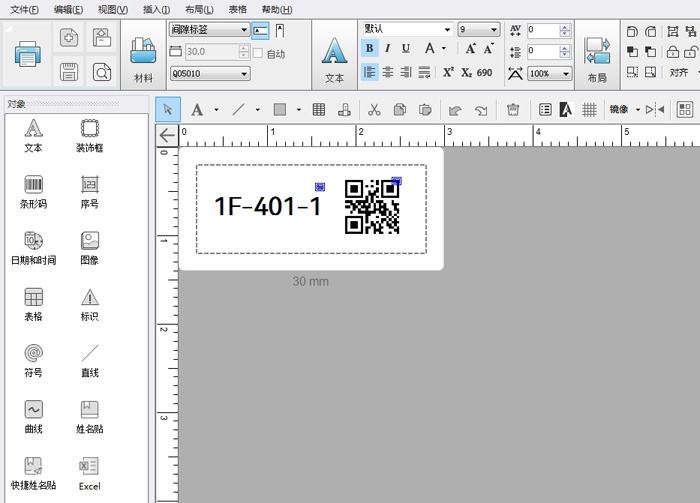Click the scissors cut icon
Image resolution: width=700 pixels, height=503 pixels.
374,110
